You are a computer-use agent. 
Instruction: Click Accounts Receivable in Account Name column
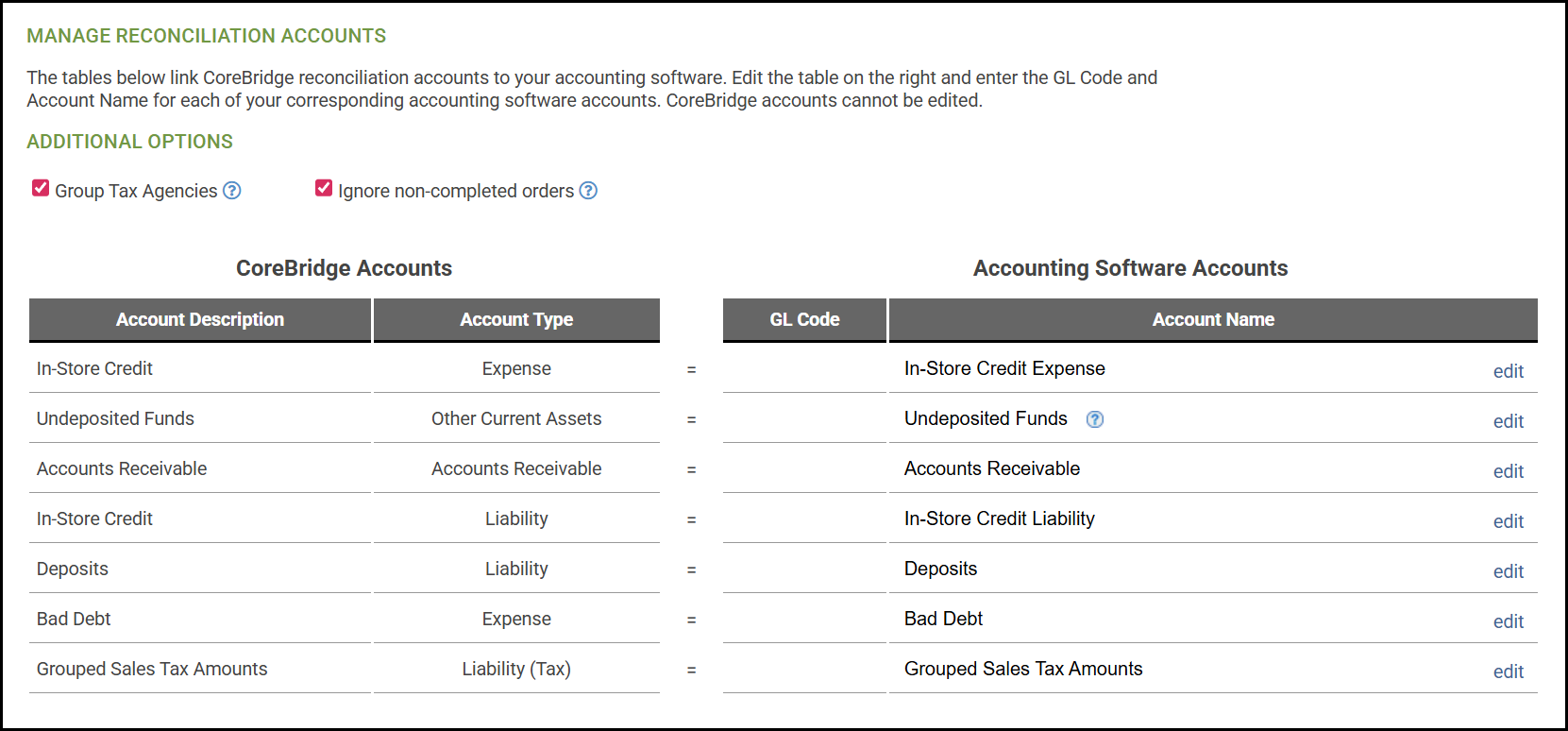(x=992, y=468)
